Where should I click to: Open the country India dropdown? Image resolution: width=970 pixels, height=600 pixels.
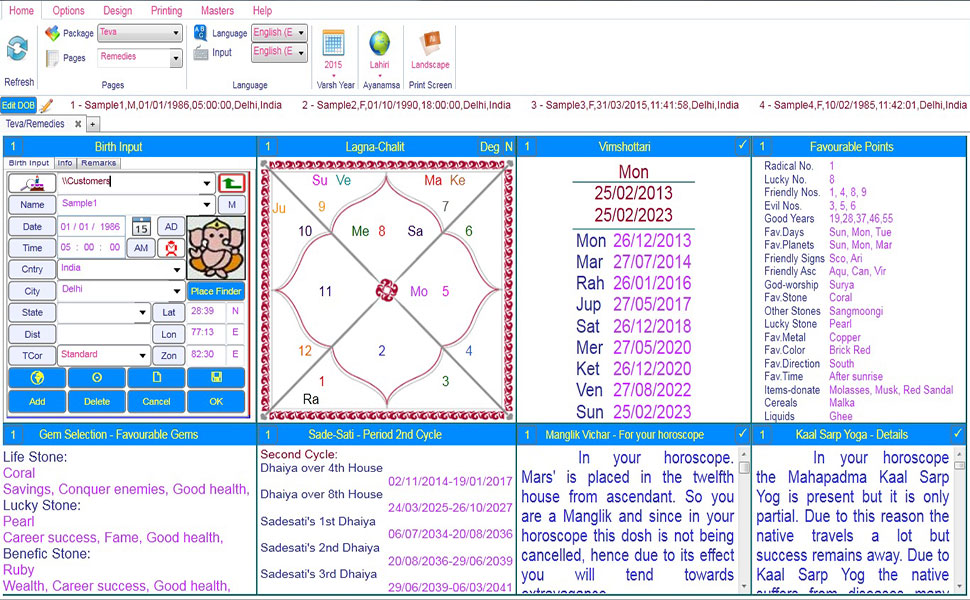click(x=177, y=270)
